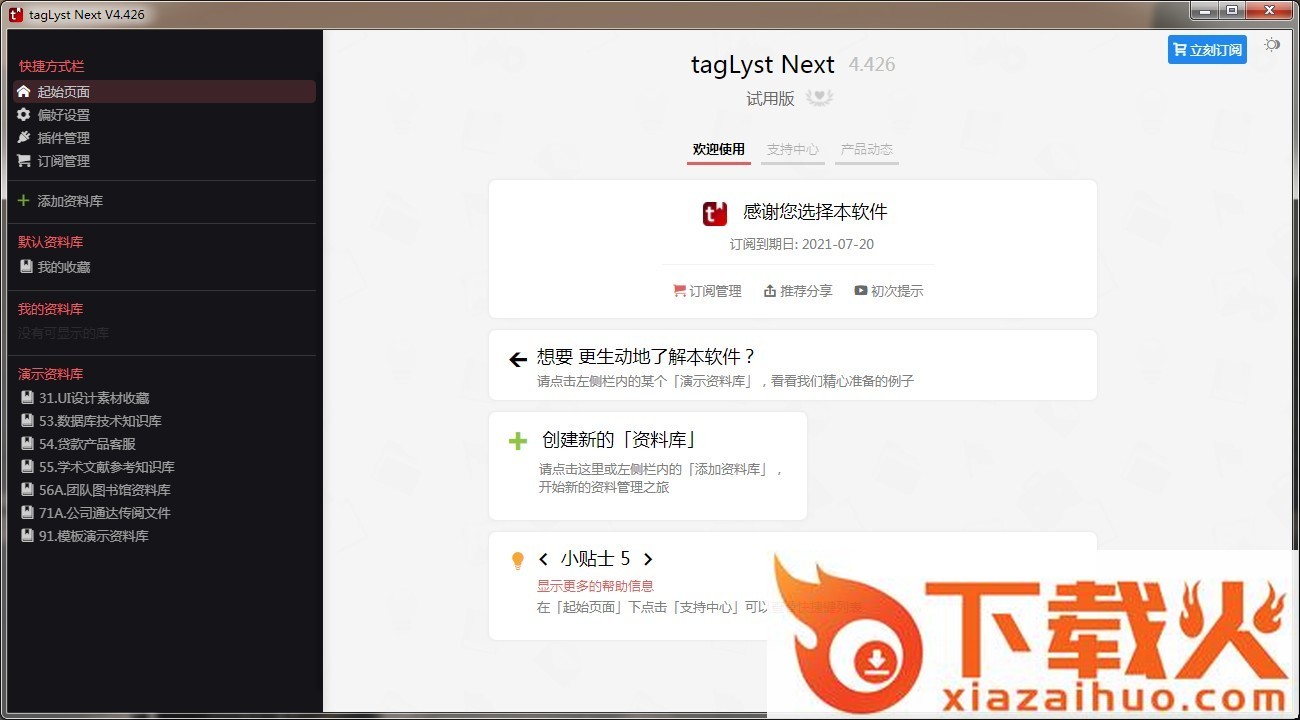Click the library icon beside 31.UI设计素材收藏
Viewport: 1300px width, 720px height.
(x=27, y=398)
